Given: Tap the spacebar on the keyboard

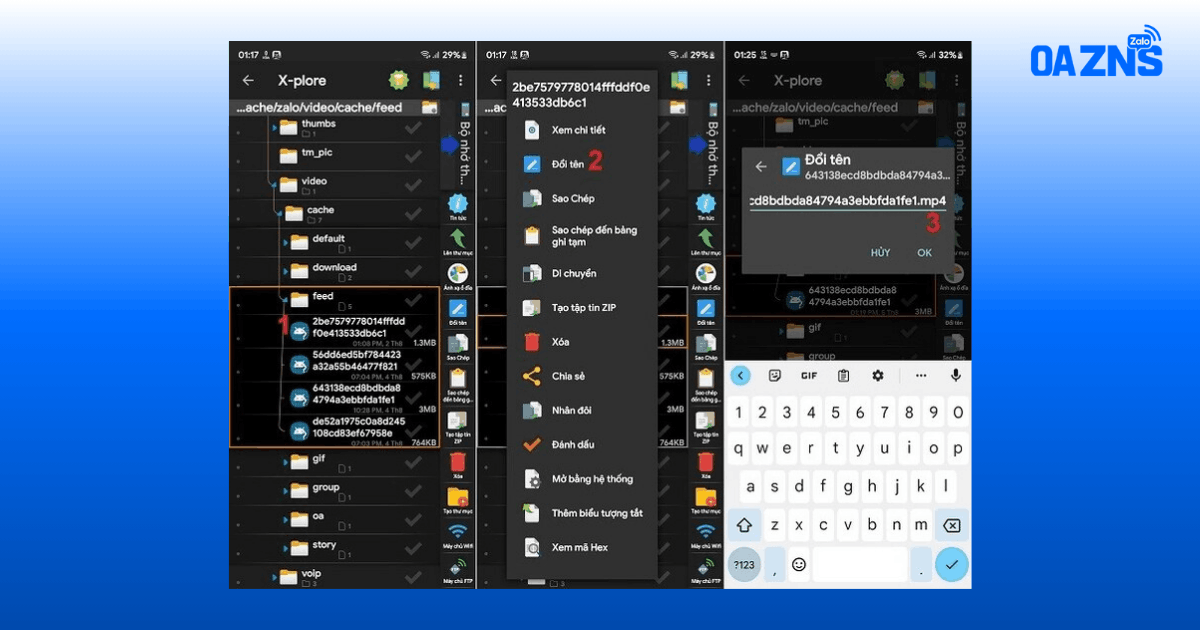Looking at the screenshot, I should point(859,564).
